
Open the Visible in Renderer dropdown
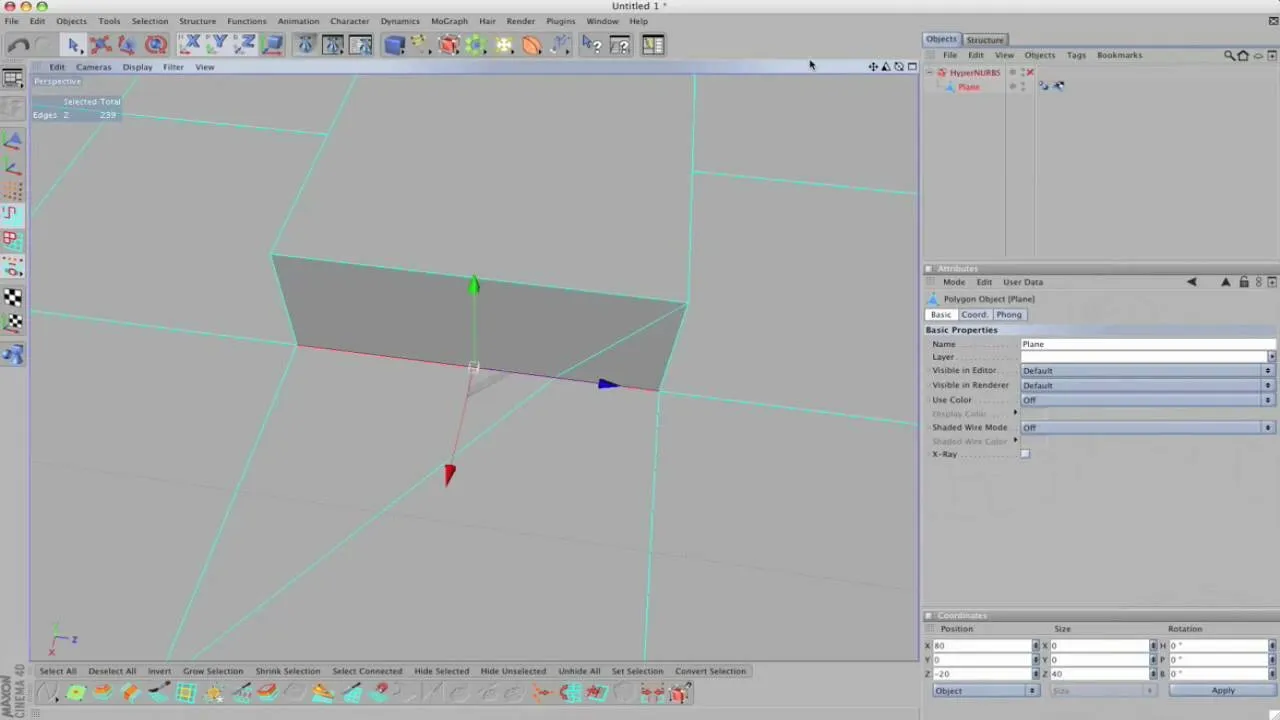coord(1147,386)
